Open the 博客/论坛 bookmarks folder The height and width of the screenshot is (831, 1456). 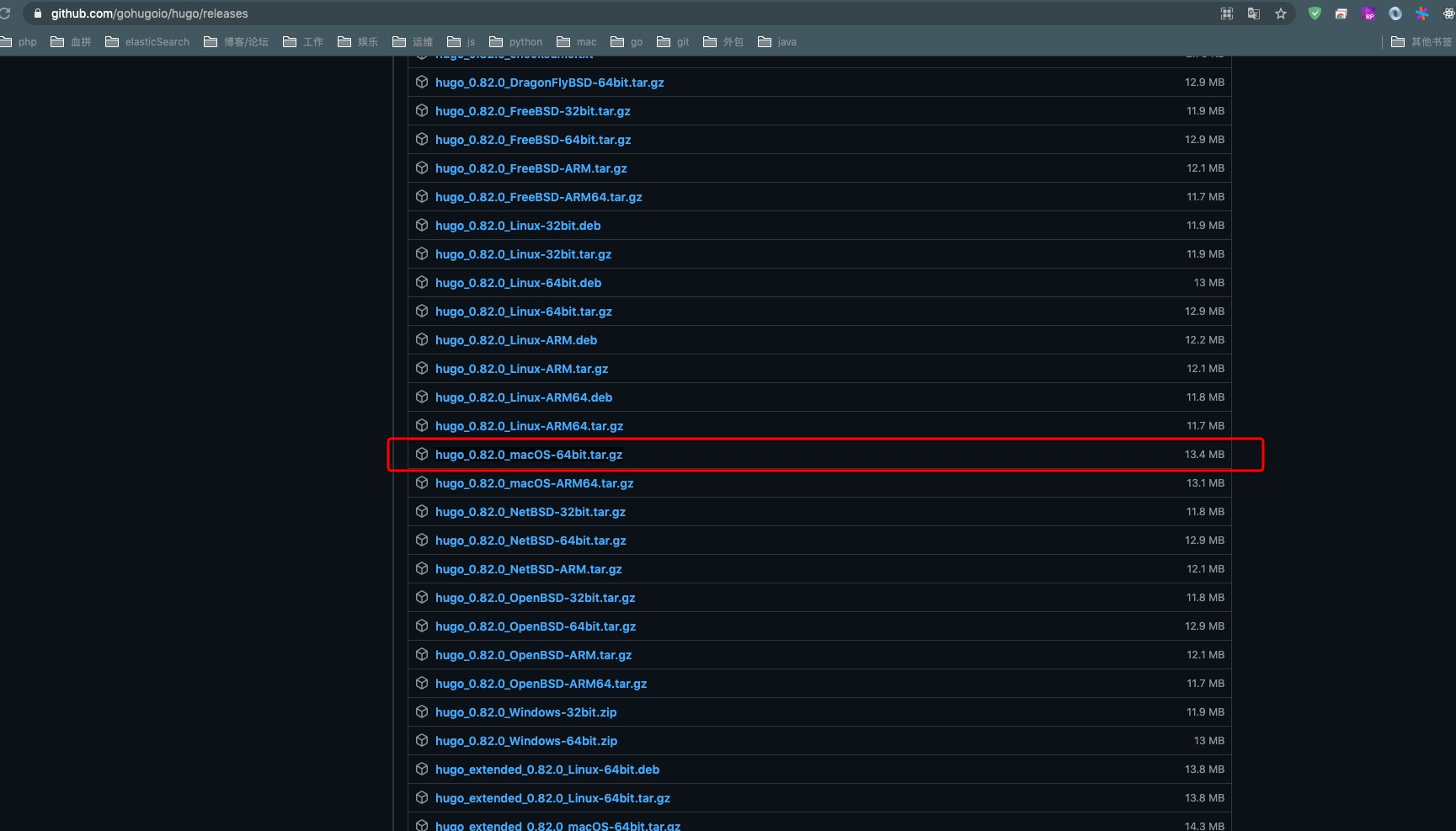point(236,41)
